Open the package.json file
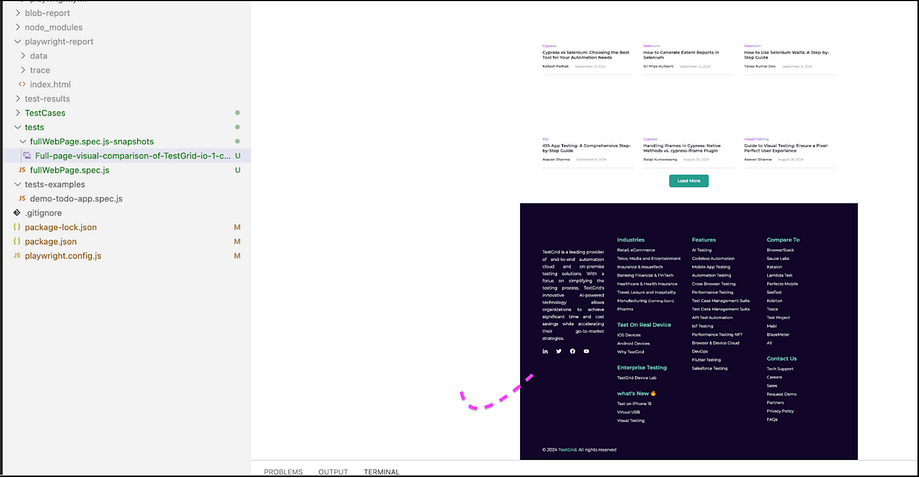919x478 pixels. (50, 241)
